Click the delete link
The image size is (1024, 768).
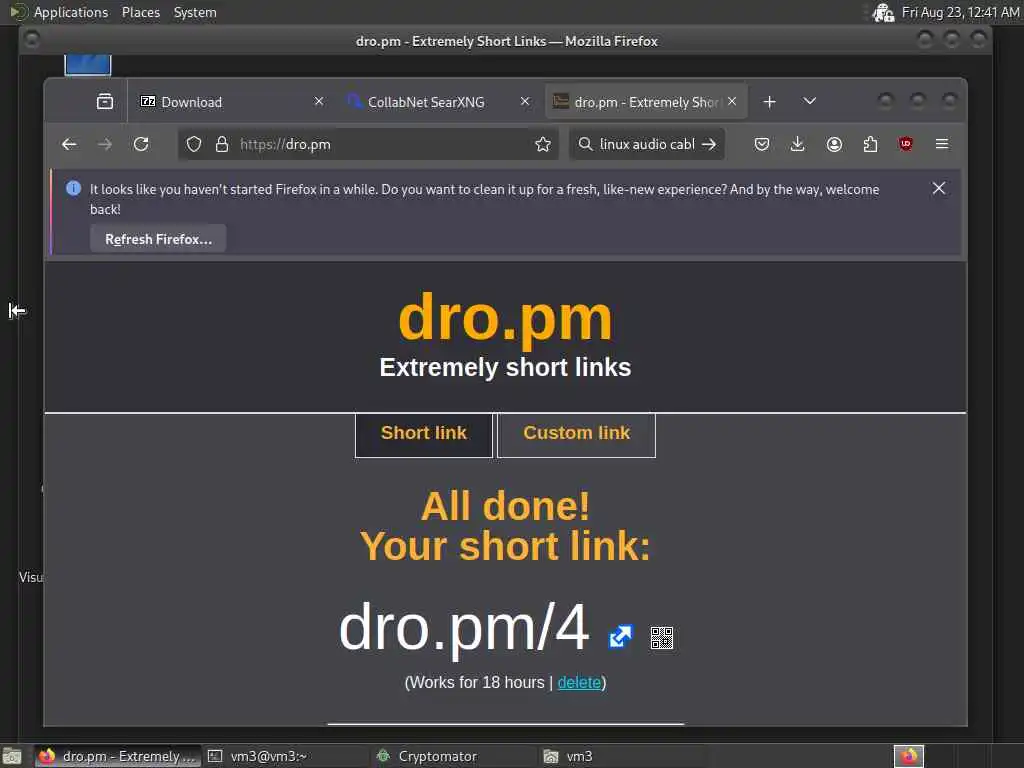[579, 682]
